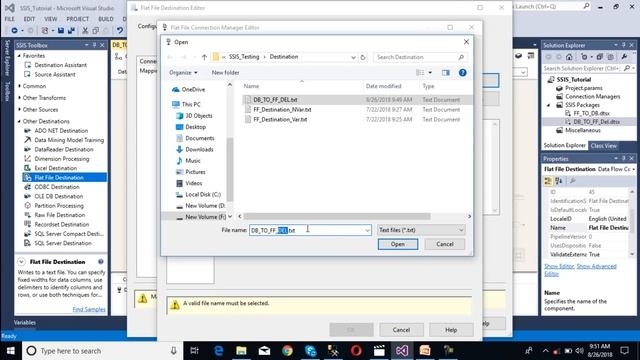This screenshot has height=360, width=640.
Task: Expand the File name history dropdown arrow
Action: 367,231
